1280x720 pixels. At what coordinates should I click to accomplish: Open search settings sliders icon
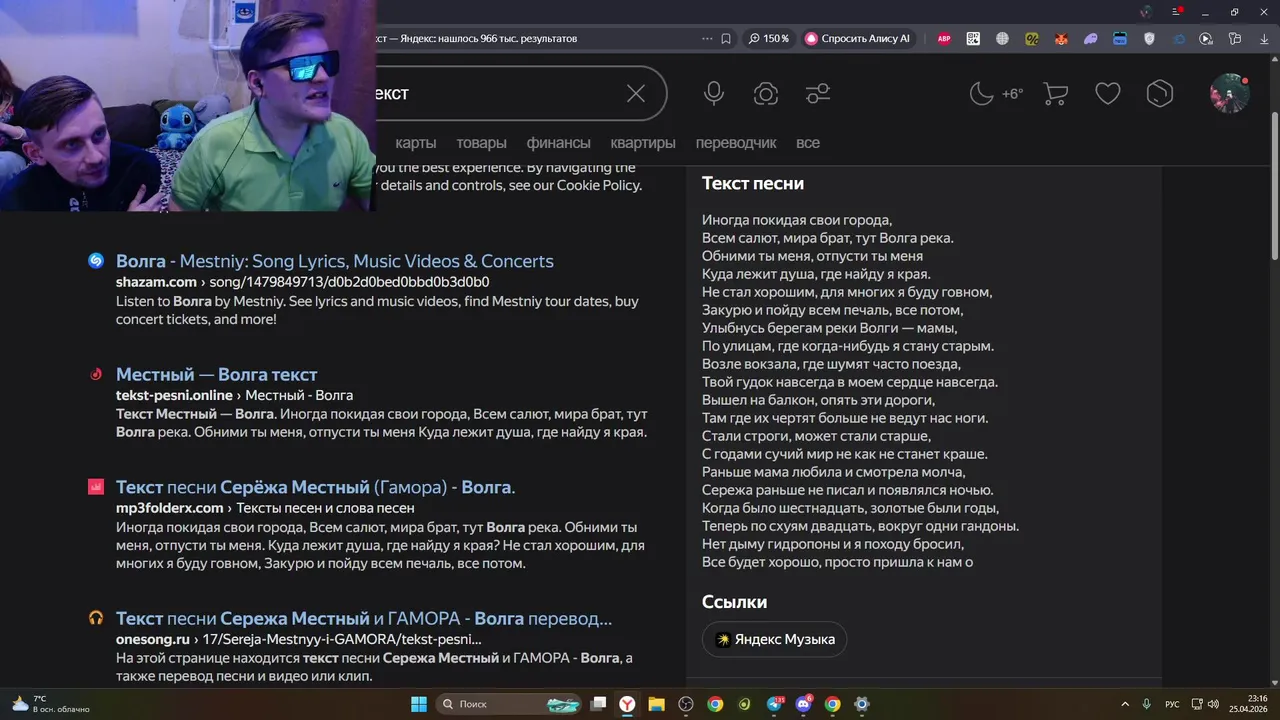coord(818,94)
